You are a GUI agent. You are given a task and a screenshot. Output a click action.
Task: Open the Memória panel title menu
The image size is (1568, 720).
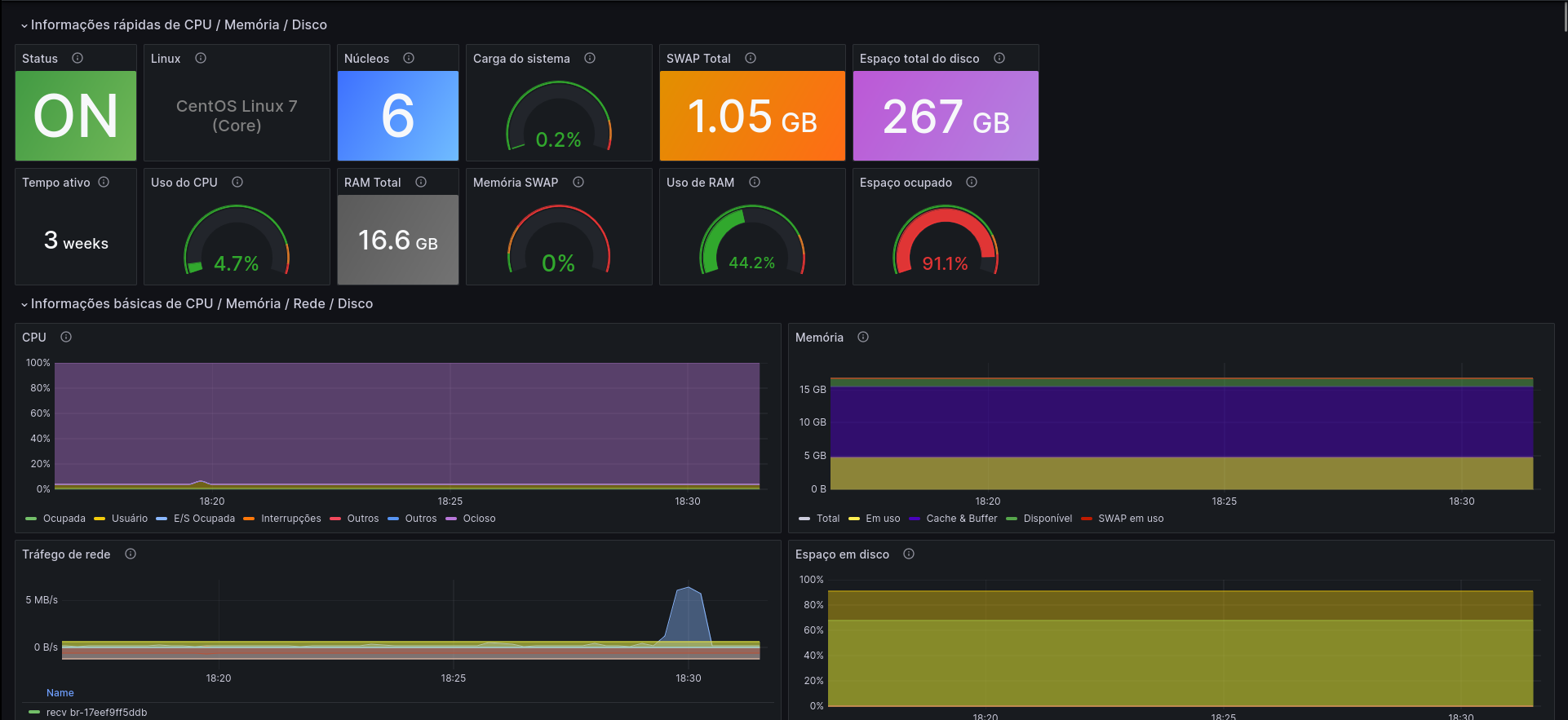pos(819,338)
